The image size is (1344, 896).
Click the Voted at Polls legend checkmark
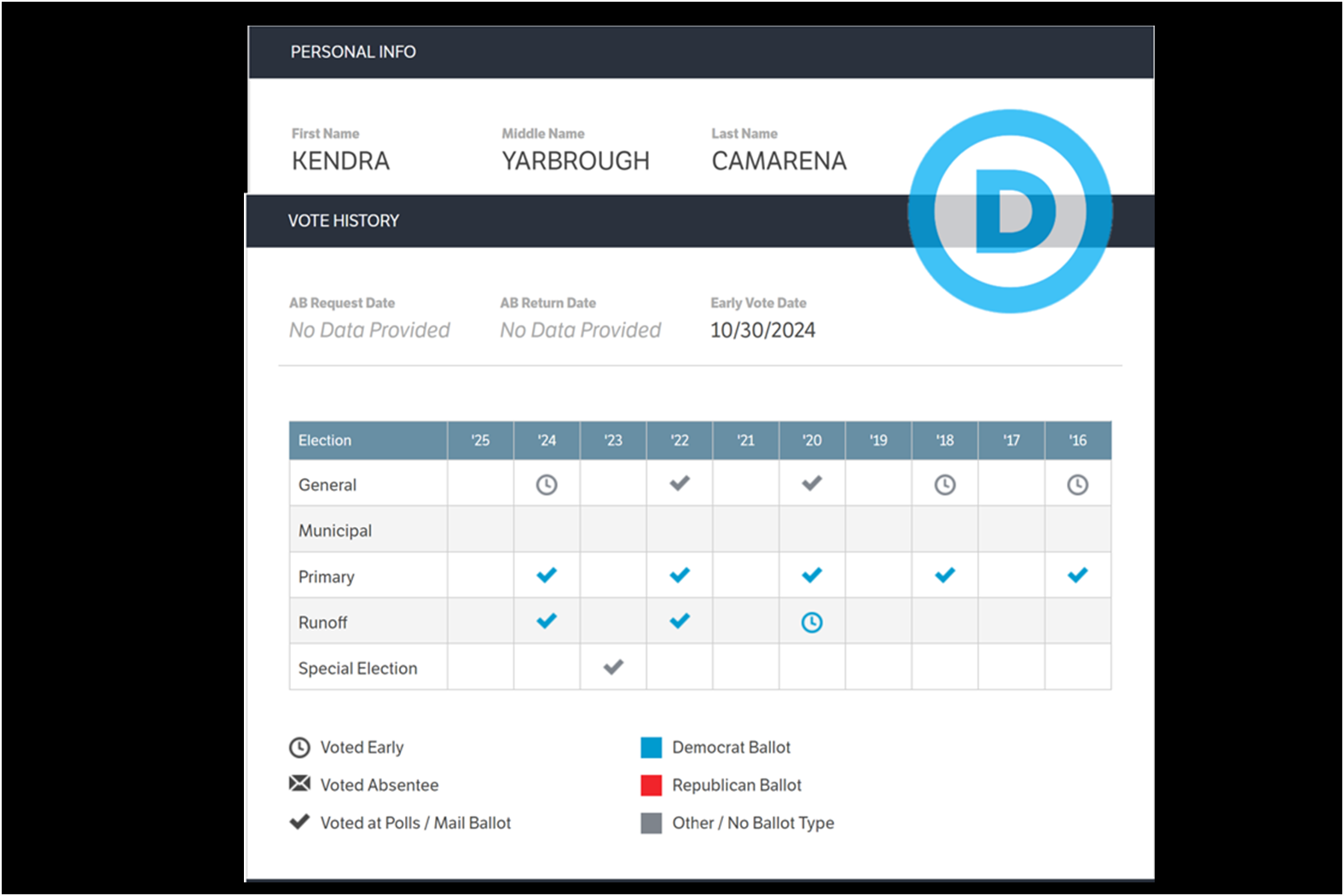click(299, 822)
